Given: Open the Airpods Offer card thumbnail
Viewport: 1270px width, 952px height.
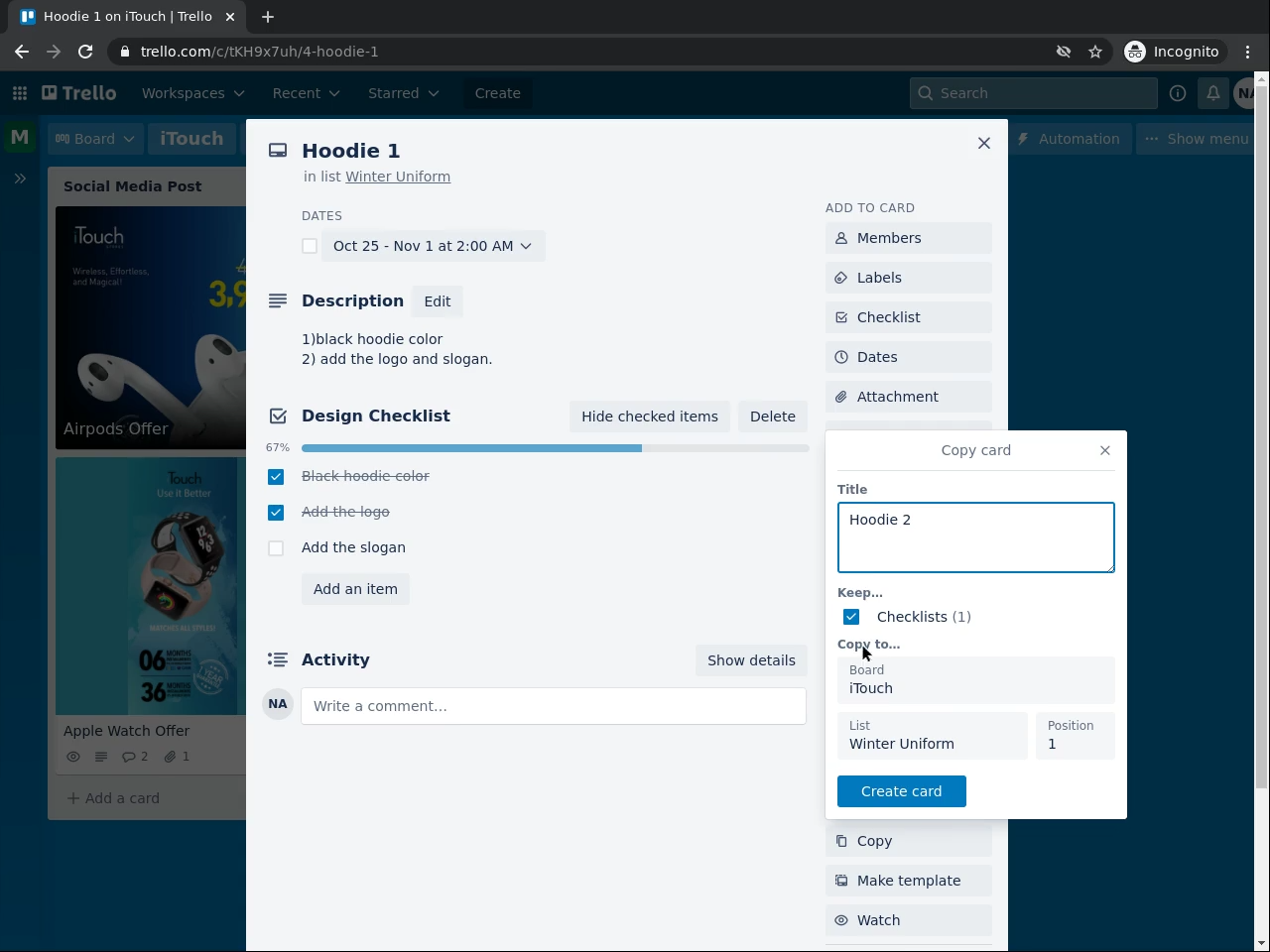Looking at the screenshot, I should pos(151,327).
